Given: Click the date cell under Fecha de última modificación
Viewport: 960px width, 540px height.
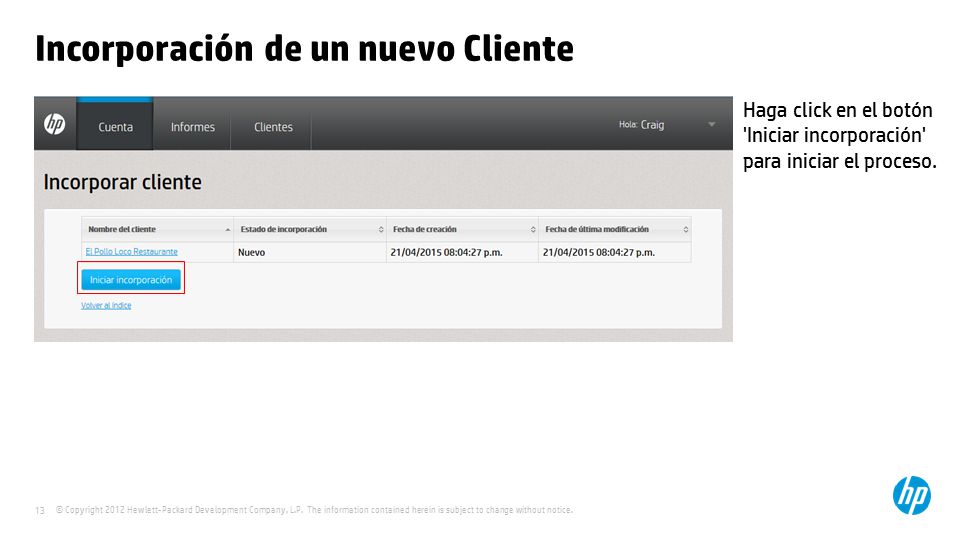Looking at the screenshot, I should point(615,252).
